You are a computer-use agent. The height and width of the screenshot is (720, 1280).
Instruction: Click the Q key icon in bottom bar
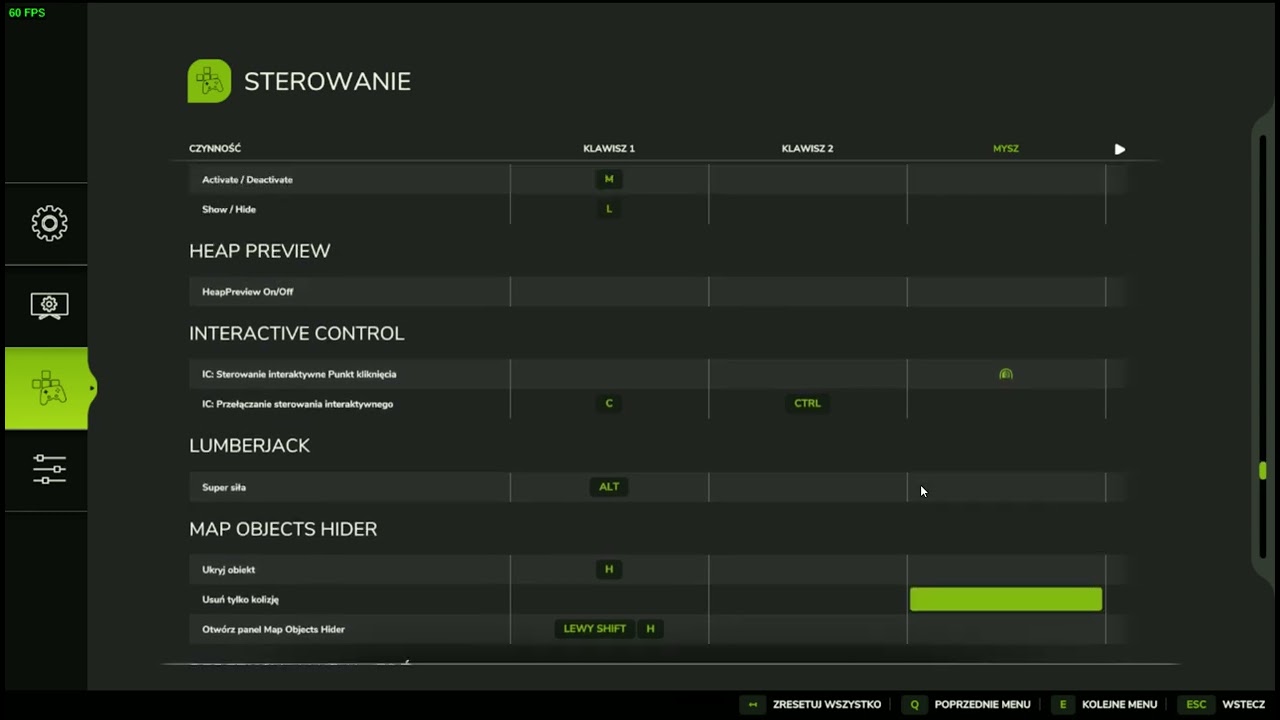(914, 705)
